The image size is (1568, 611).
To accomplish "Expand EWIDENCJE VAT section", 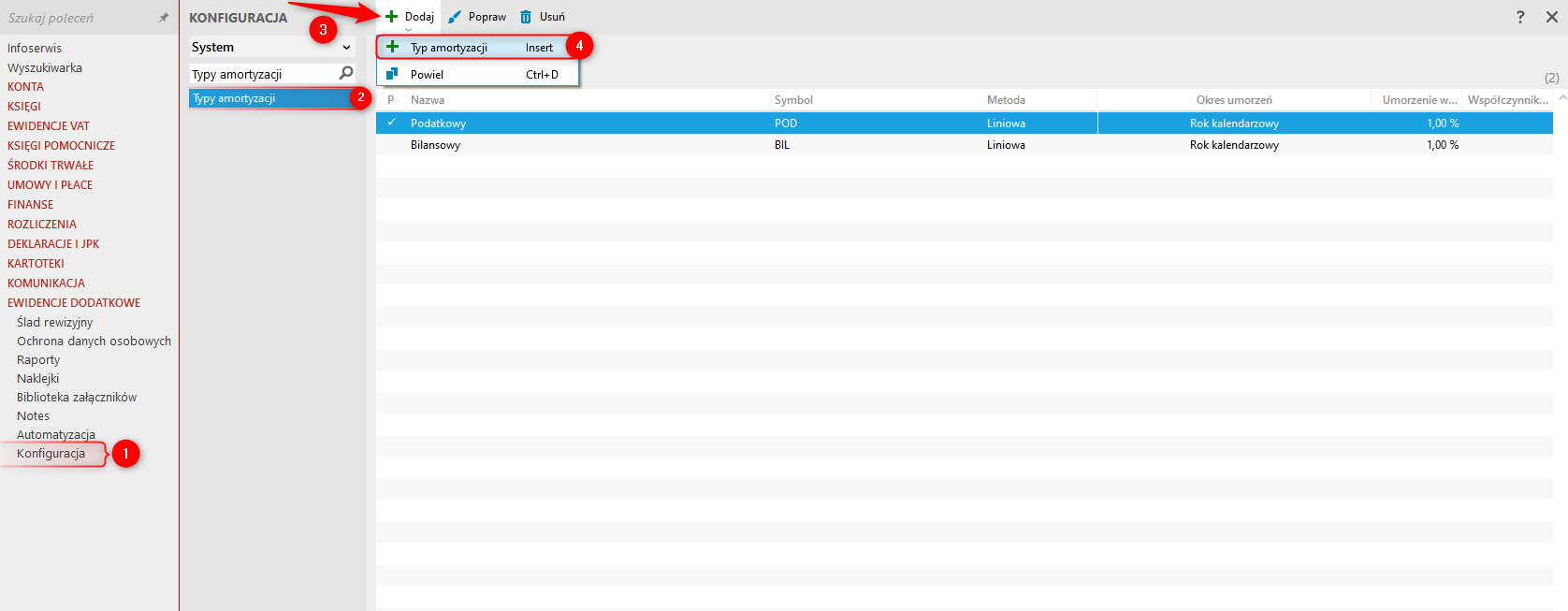I will [49, 125].
